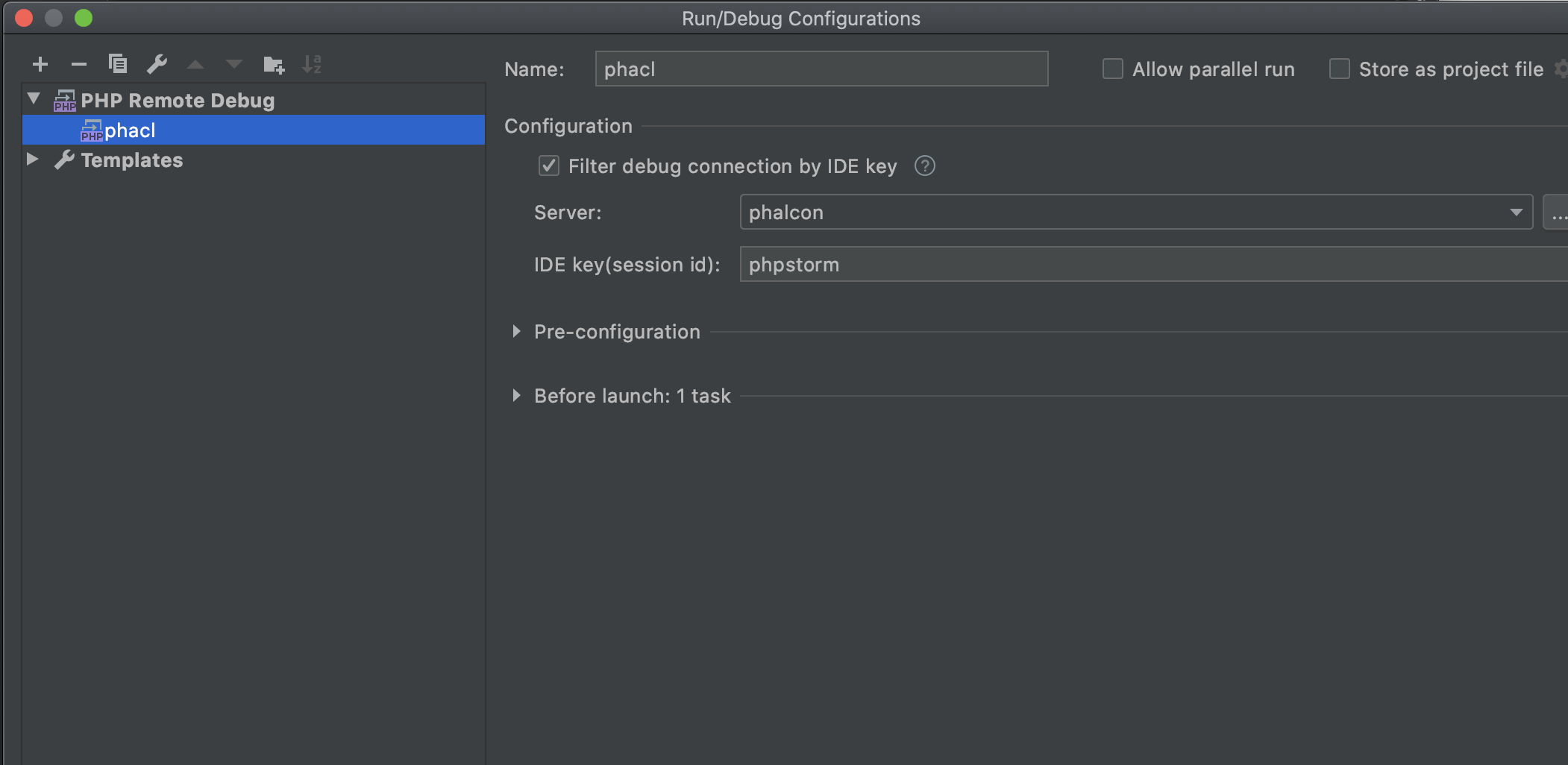Viewport: 1568px width, 765px height.
Task: Open the Server dropdown showing phalcon
Action: 1135,212
